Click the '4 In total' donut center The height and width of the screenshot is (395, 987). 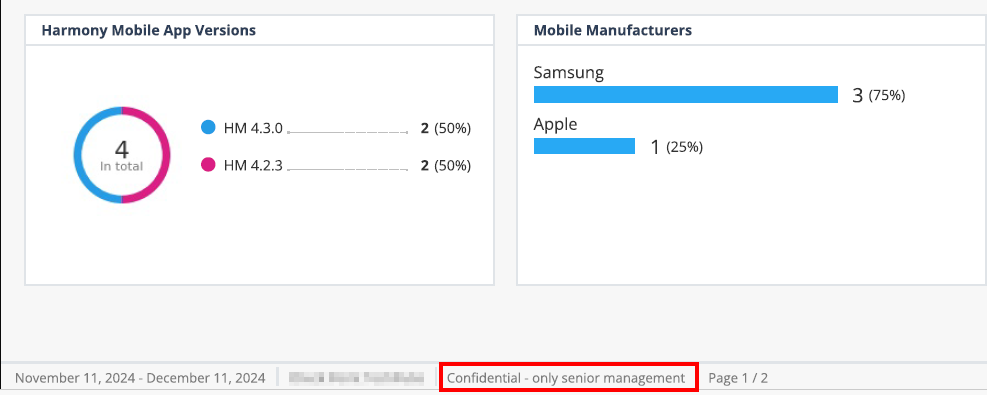[x=121, y=155]
